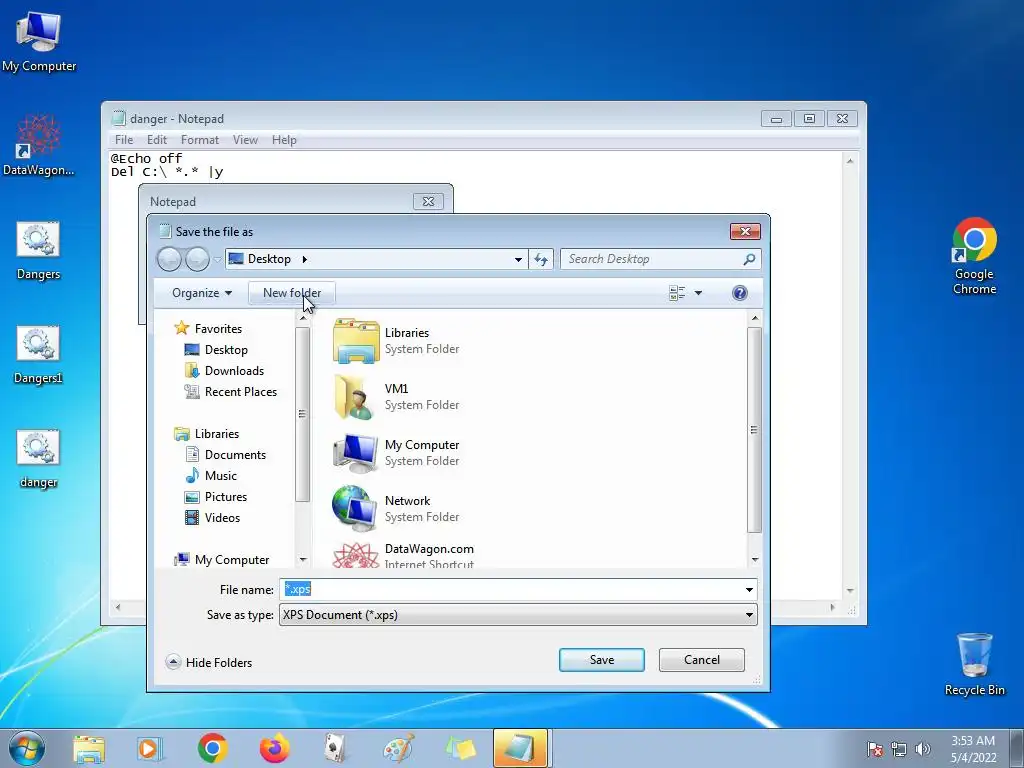Open the Format menu in Notepad
The width and height of the screenshot is (1024, 768).
(200, 140)
